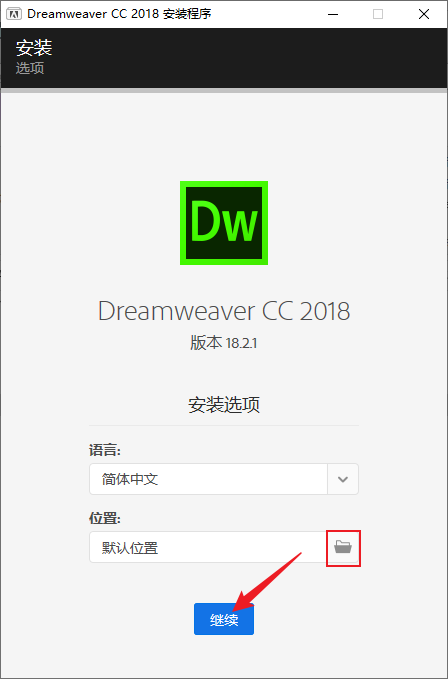The width and height of the screenshot is (448, 679).
Task: Click the green Dw Dreamweaver logo
Action: (224, 223)
